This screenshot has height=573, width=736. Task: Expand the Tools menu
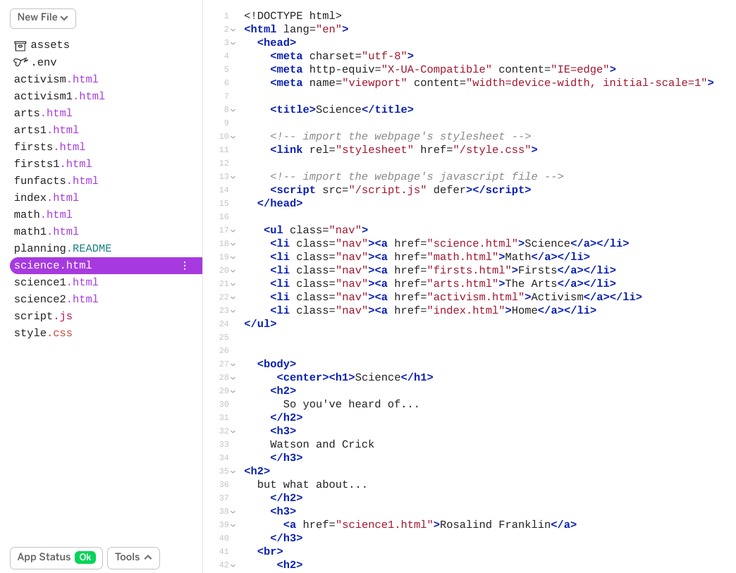click(133, 558)
